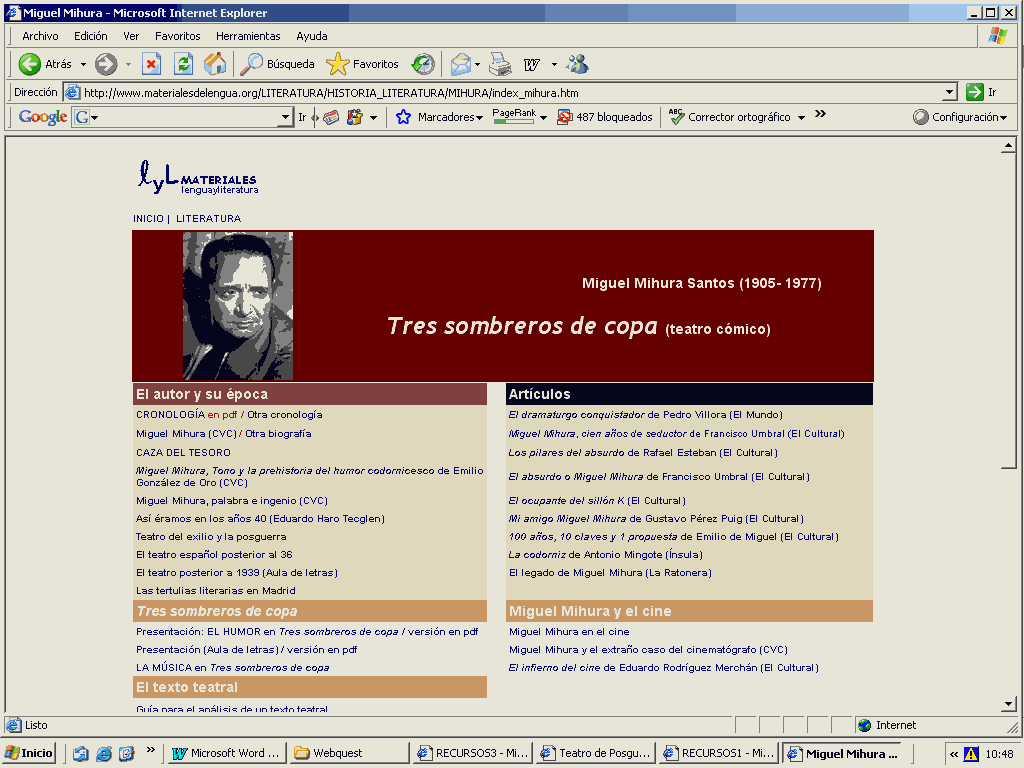Screen dimensions: 1024x768
Task: Open the History clock icon
Action: click(x=423, y=64)
